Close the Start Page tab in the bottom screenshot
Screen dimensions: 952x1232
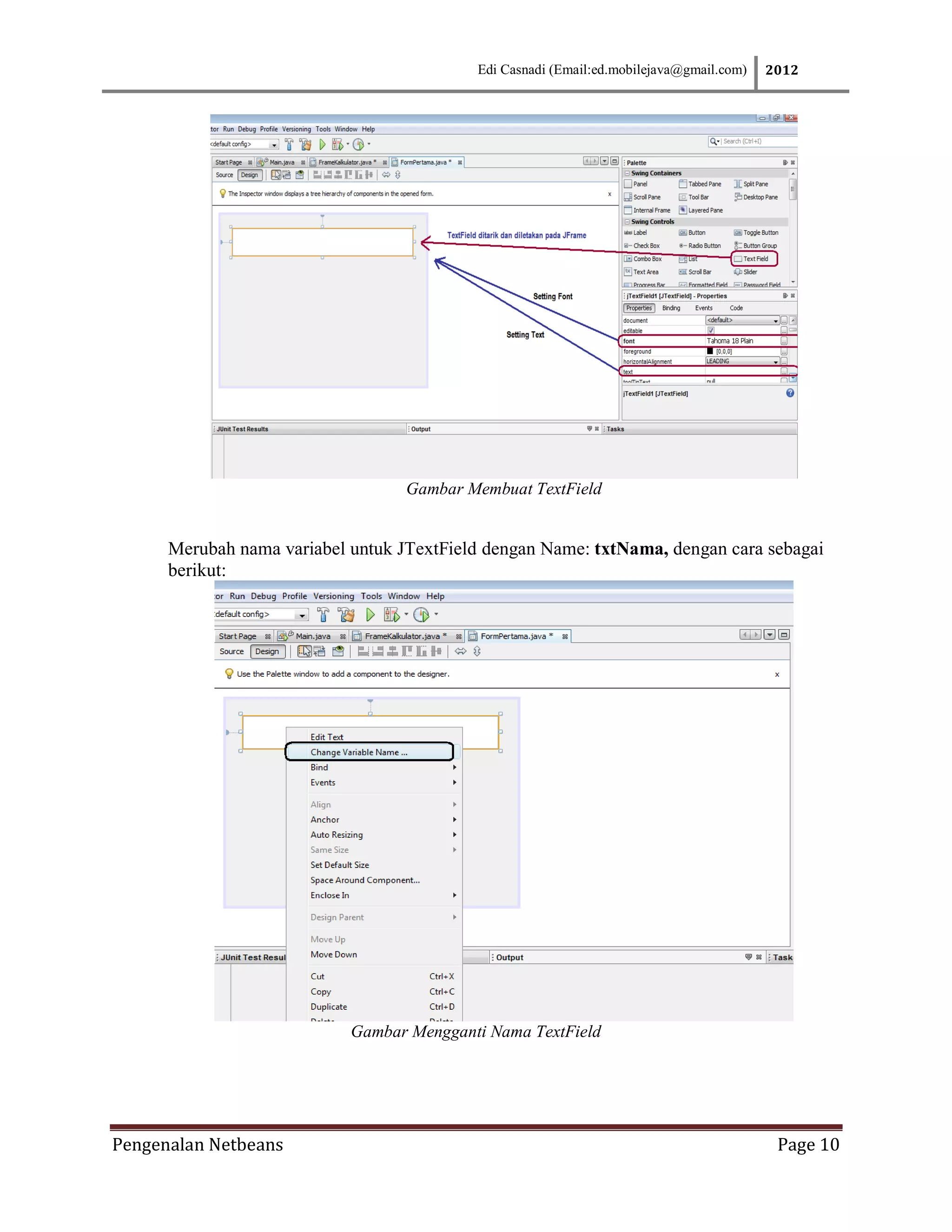click(x=268, y=636)
